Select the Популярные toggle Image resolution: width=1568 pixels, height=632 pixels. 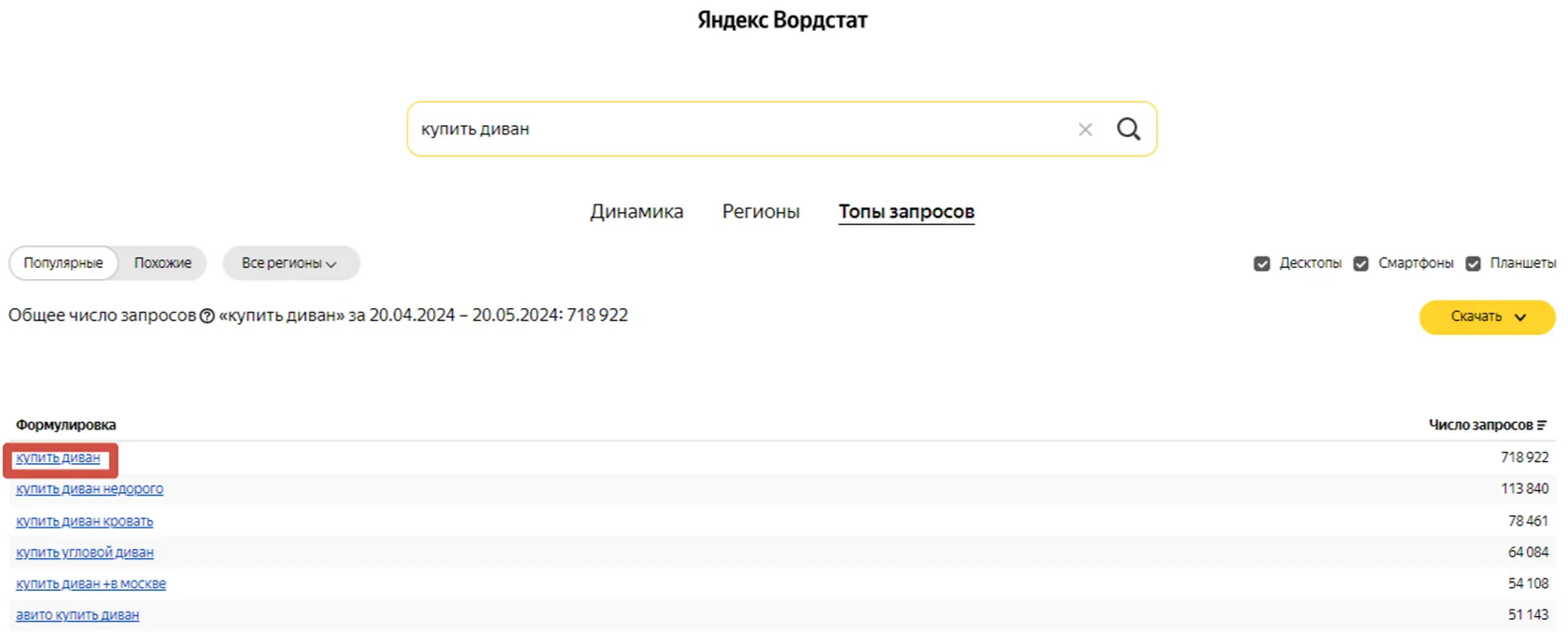tap(63, 263)
